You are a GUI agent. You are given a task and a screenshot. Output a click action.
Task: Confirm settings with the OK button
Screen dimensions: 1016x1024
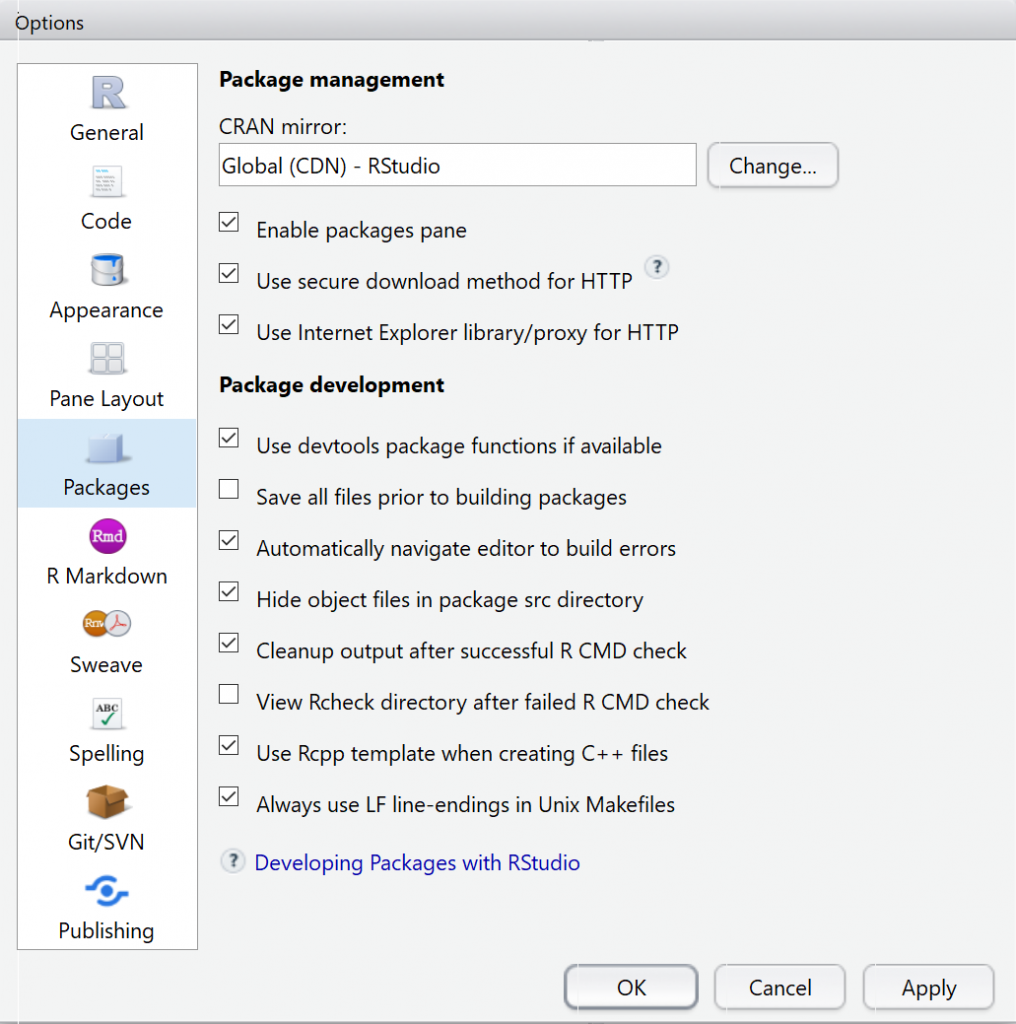631,987
